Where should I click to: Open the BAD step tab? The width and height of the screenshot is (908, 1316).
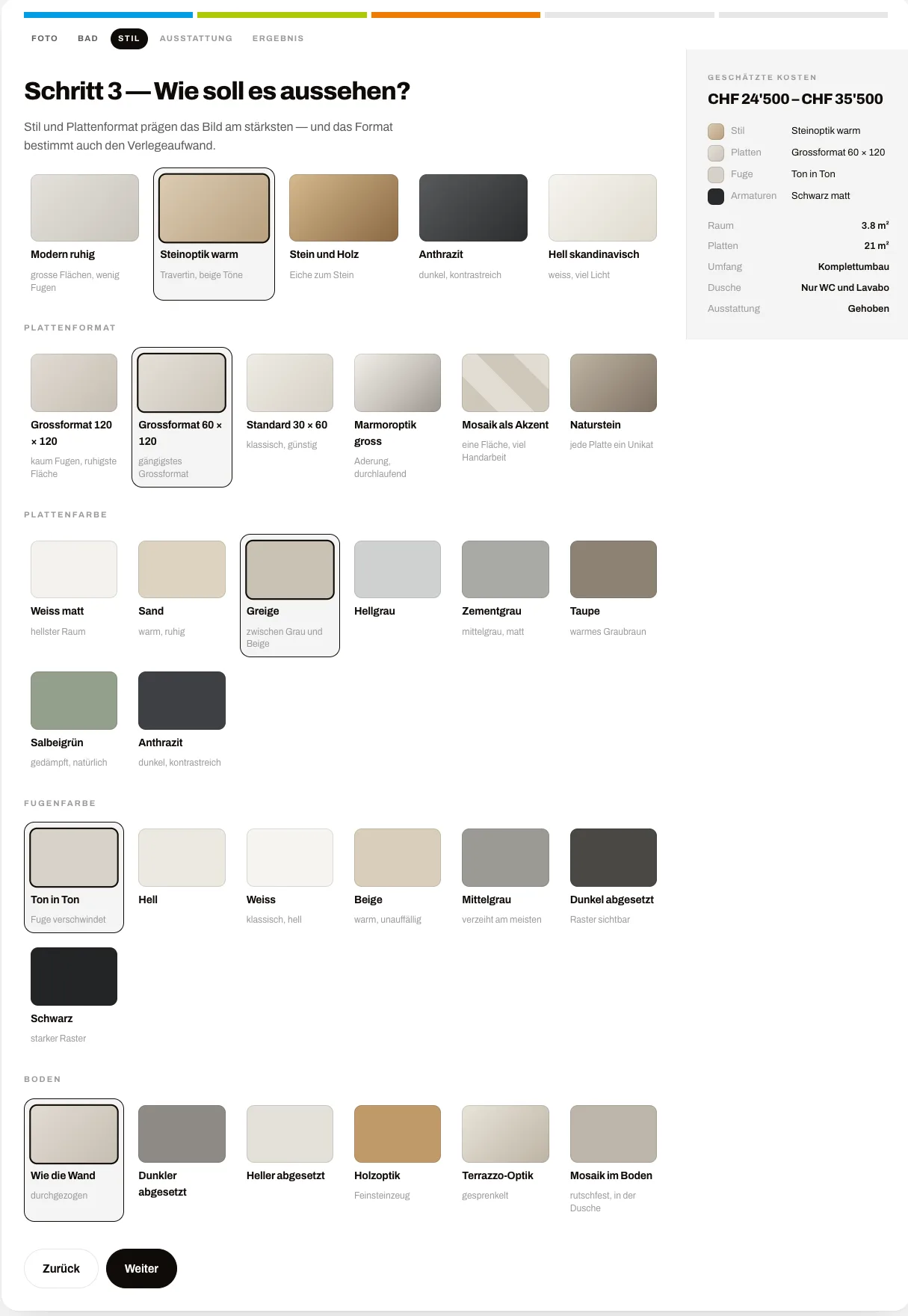(87, 38)
